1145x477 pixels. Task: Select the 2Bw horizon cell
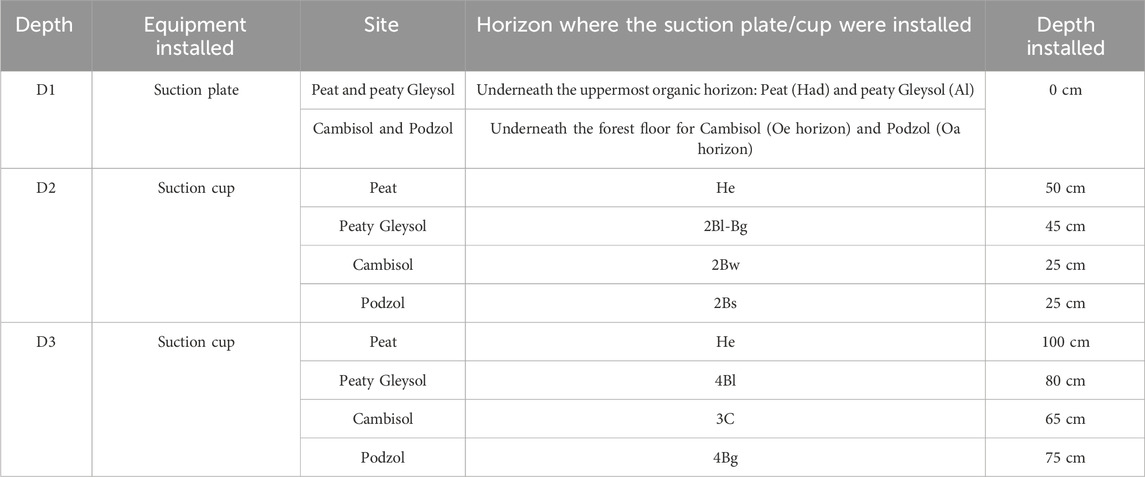[725, 264]
